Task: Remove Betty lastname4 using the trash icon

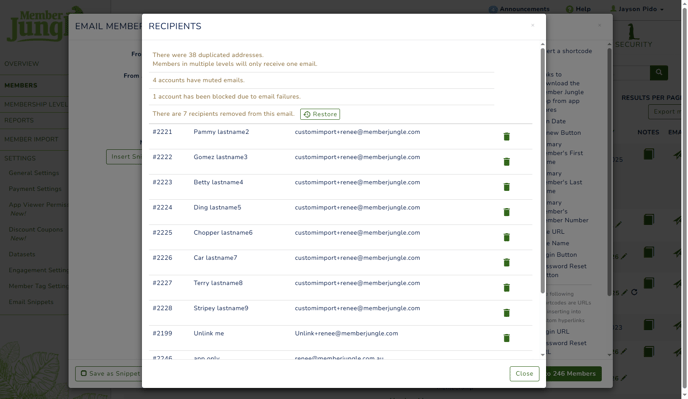Action: coord(506,187)
